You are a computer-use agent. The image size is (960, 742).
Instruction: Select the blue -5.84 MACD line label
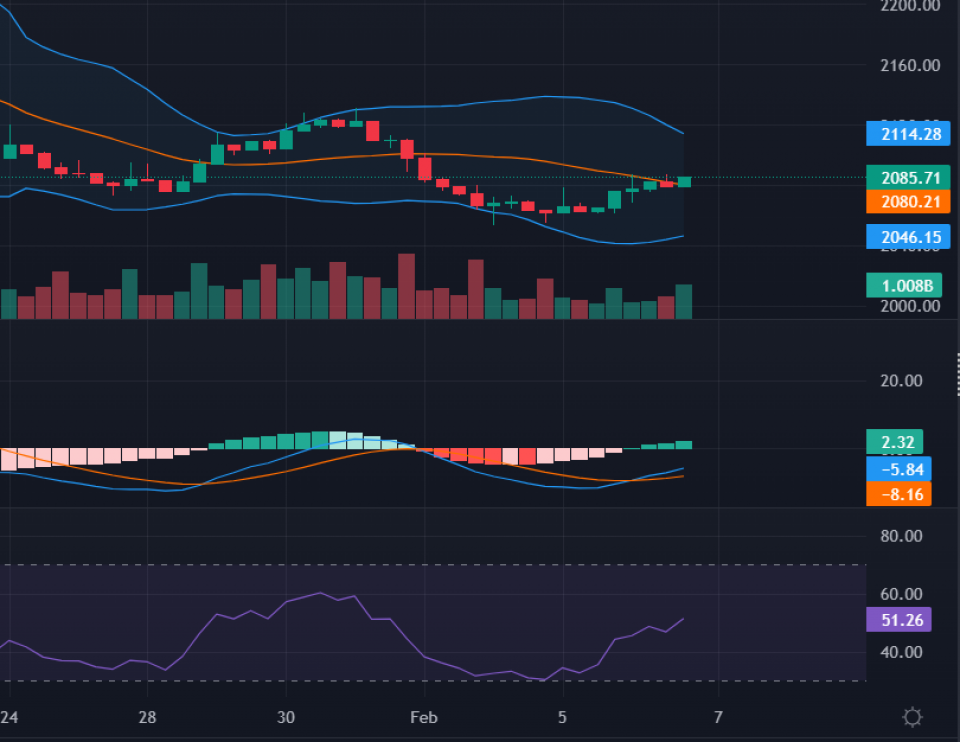pyautogui.click(x=899, y=468)
